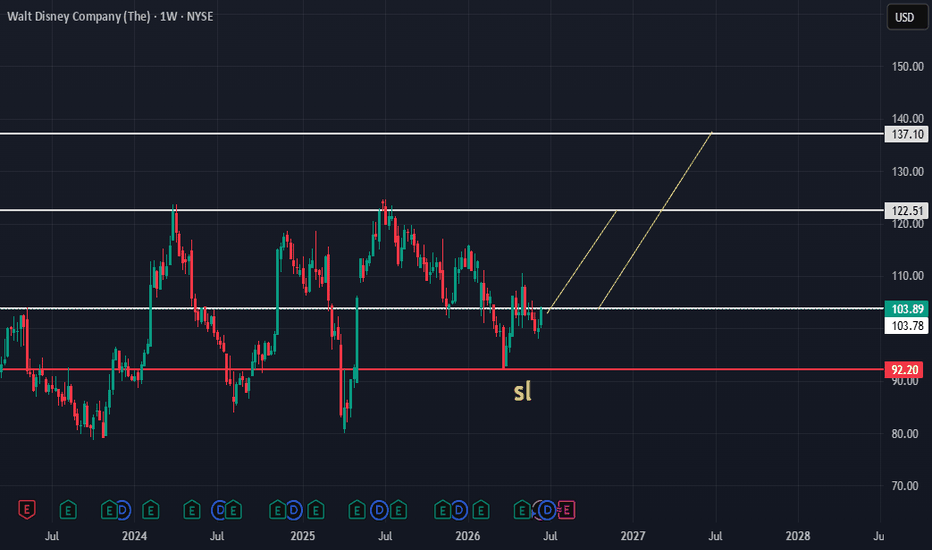The image size is (932, 550).
Task: Click blue dividend marker just before 2024
Action: 122,510
